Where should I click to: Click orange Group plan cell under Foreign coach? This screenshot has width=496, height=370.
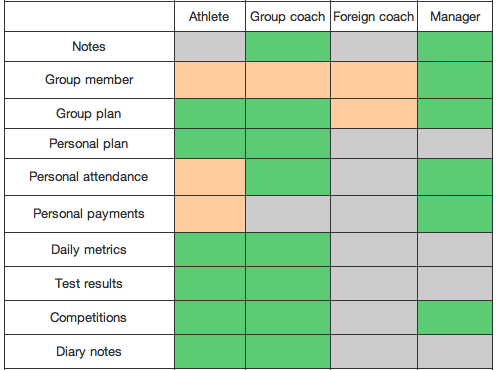(x=374, y=114)
